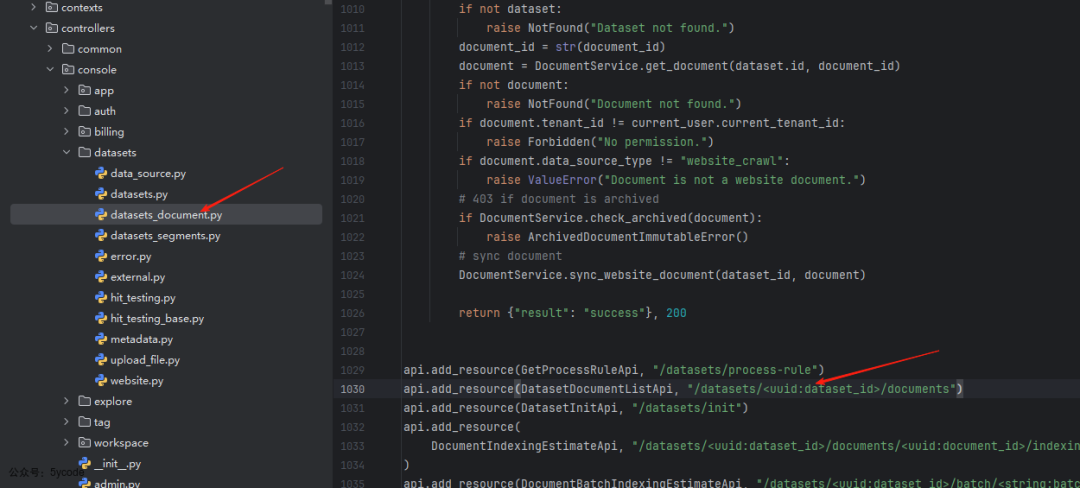Click the Python file icon for datasets.py
This screenshot has height=488, width=1080.
click(x=101, y=194)
